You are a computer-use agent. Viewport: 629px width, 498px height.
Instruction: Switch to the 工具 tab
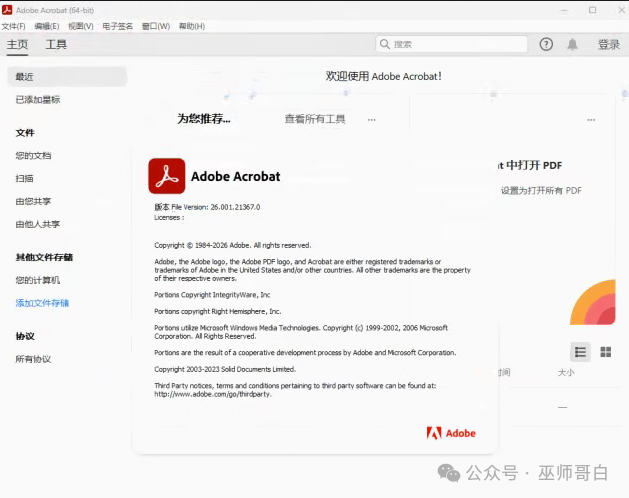56,44
